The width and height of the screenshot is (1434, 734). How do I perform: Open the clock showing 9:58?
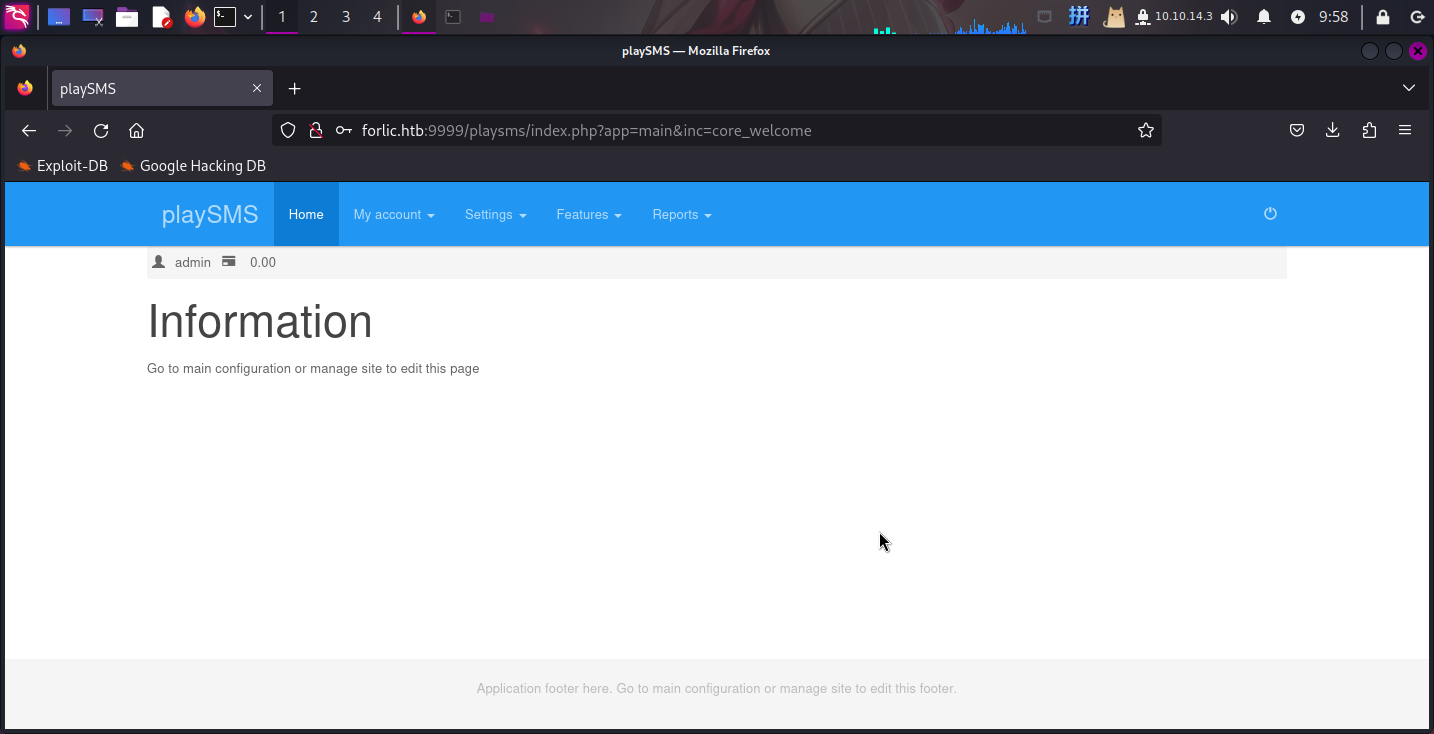(1334, 17)
